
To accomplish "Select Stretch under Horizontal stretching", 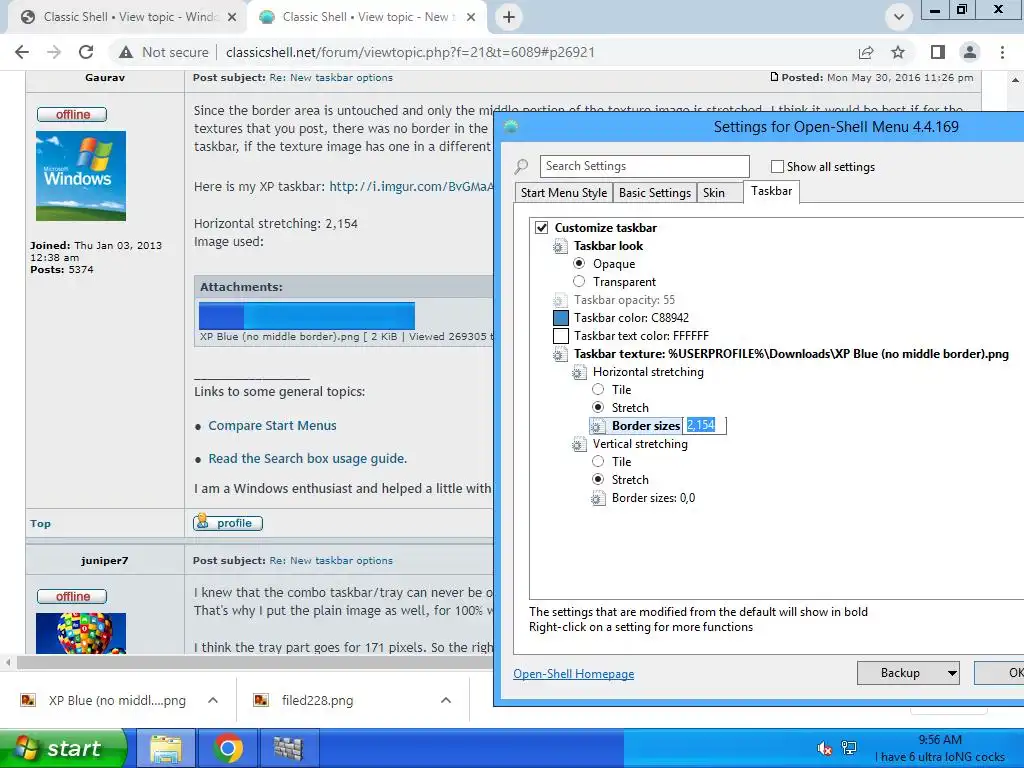I will [598, 408].
